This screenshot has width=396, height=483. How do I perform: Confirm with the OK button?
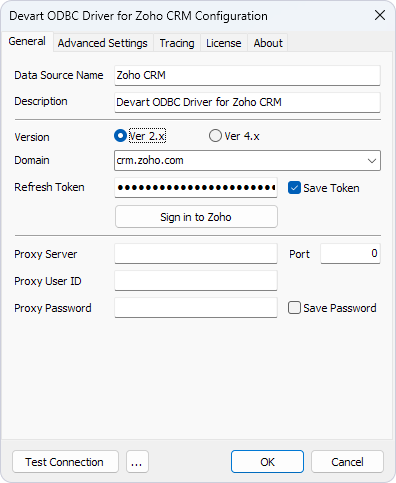click(267, 462)
